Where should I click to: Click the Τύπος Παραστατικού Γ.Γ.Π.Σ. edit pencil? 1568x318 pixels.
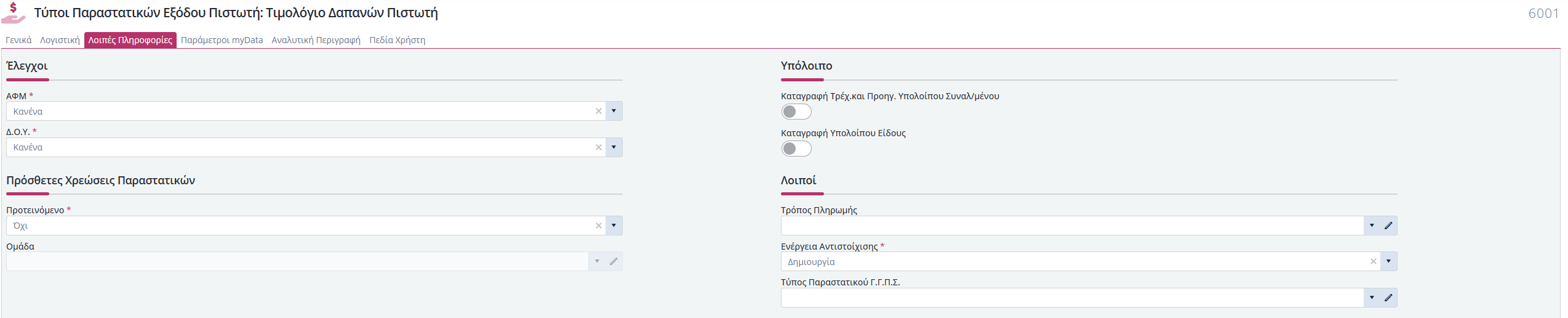tap(1388, 298)
